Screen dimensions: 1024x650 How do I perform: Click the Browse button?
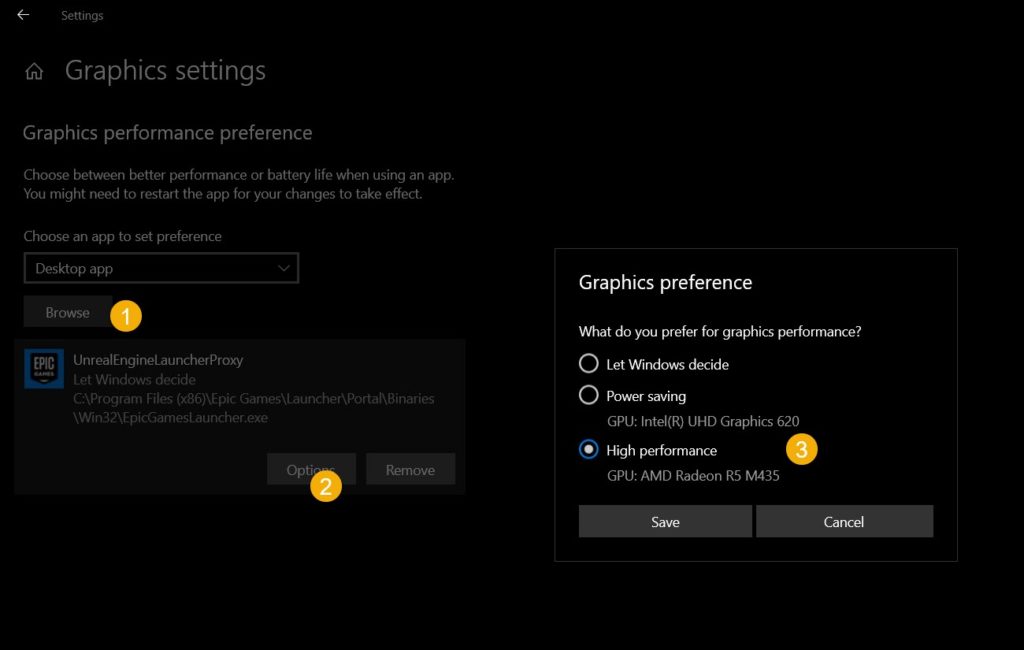[x=67, y=312]
